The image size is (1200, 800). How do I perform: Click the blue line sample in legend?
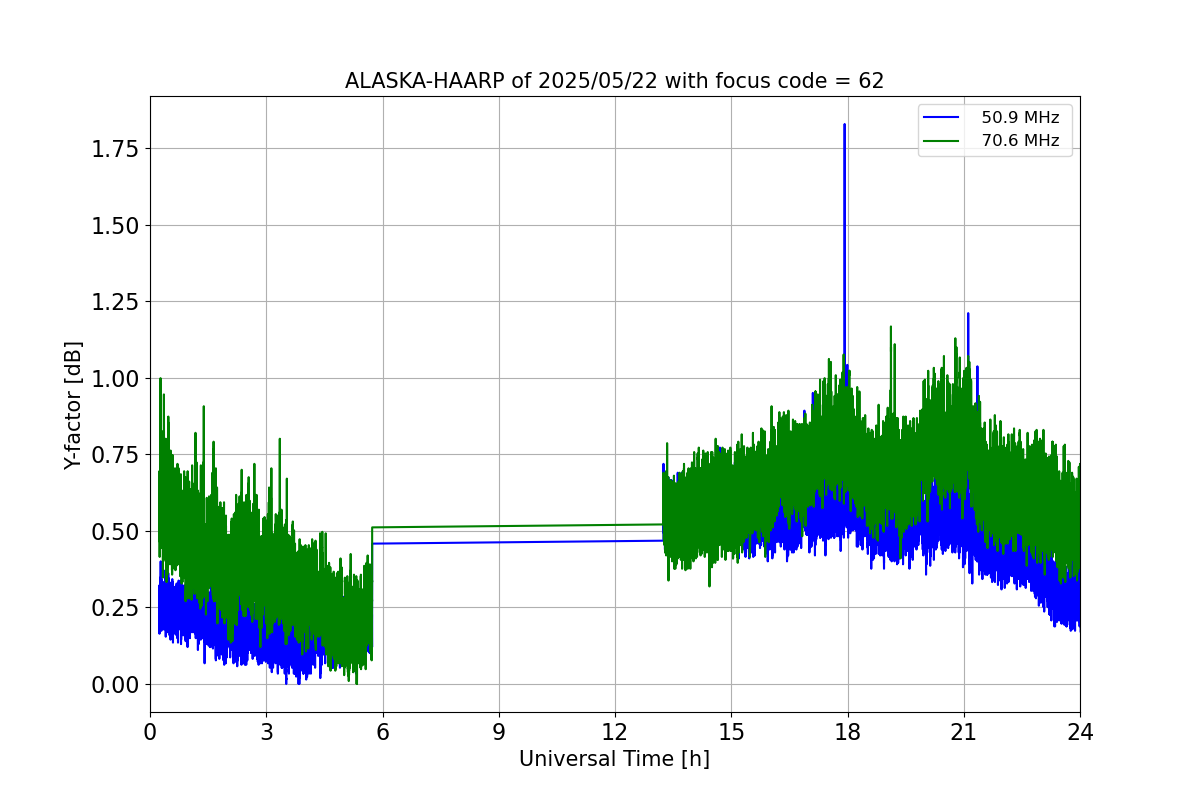coord(942,118)
